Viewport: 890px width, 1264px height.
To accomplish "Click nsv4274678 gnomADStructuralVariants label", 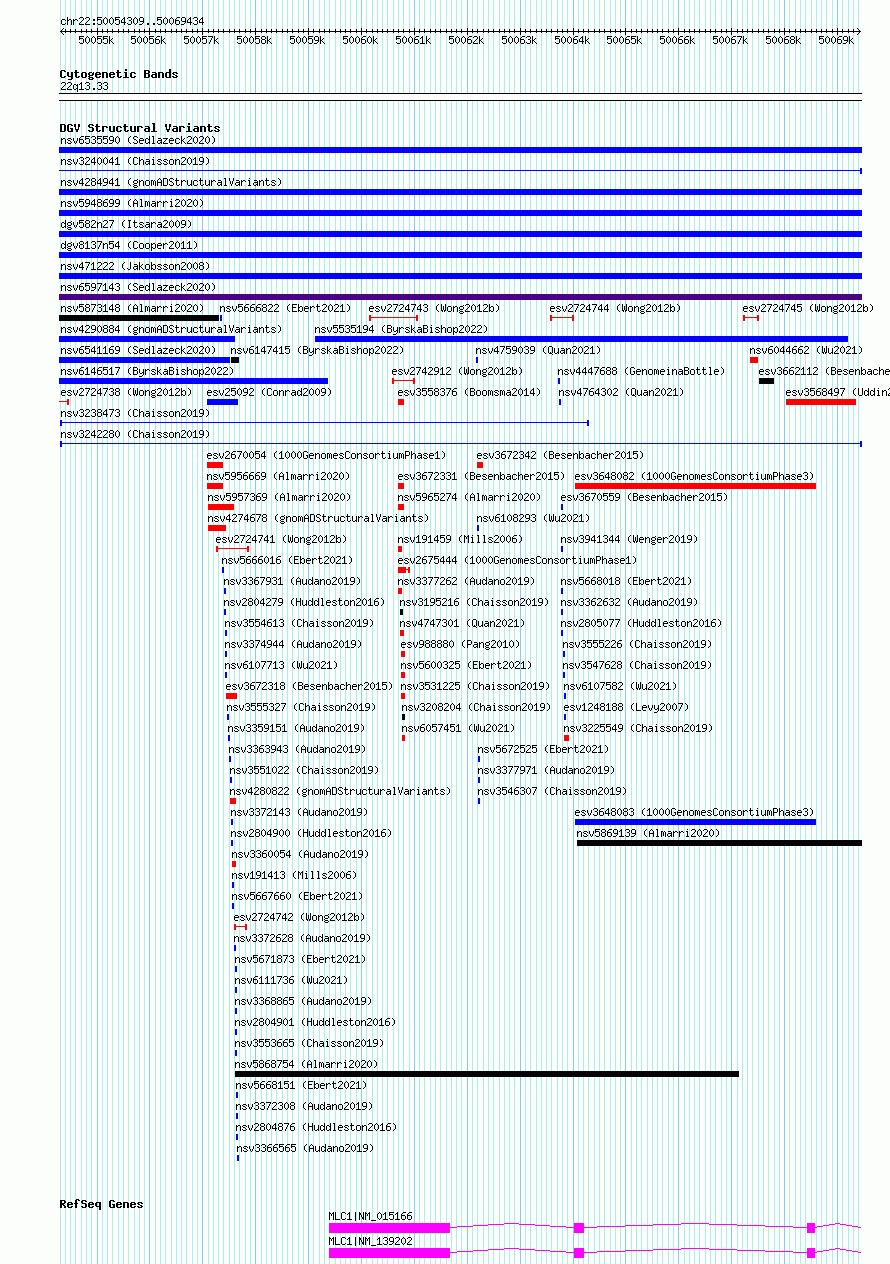I will 318,519.
